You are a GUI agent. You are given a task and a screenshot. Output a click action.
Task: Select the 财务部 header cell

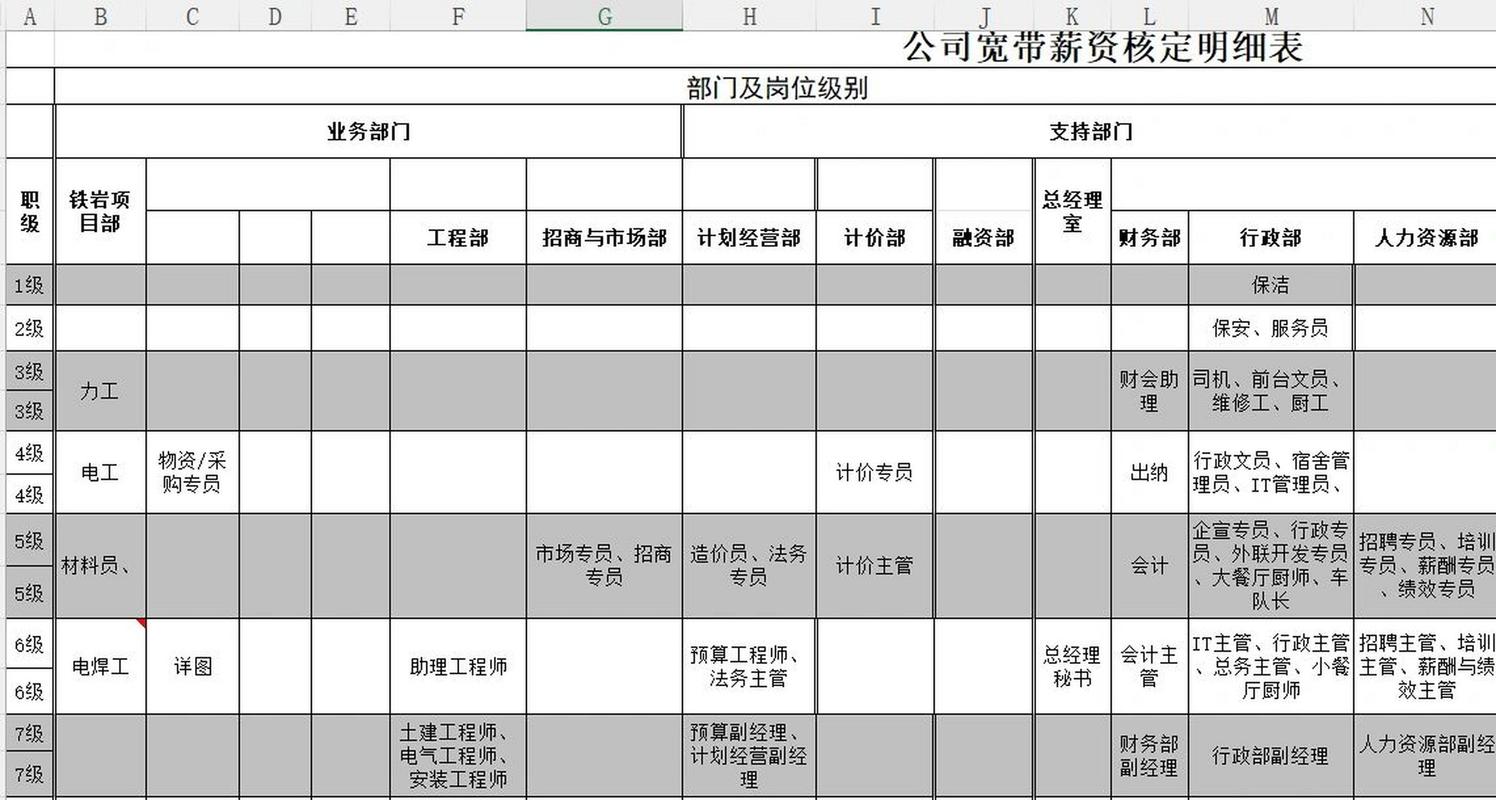1149,238
